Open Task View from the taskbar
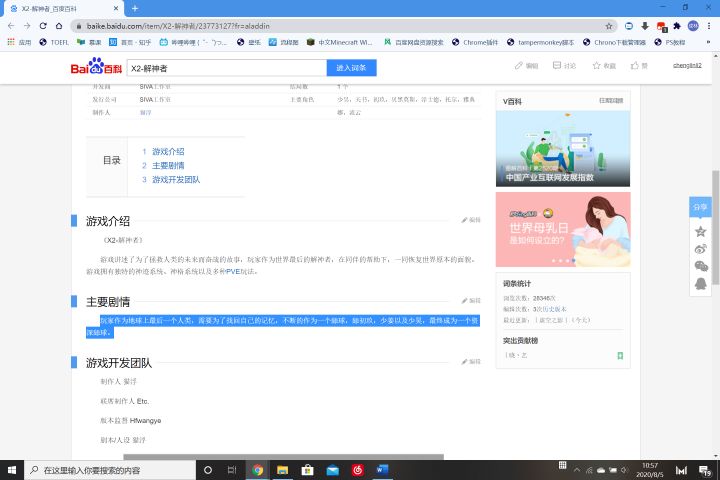This screenshot has height=480, width=720. pos(232,470)
